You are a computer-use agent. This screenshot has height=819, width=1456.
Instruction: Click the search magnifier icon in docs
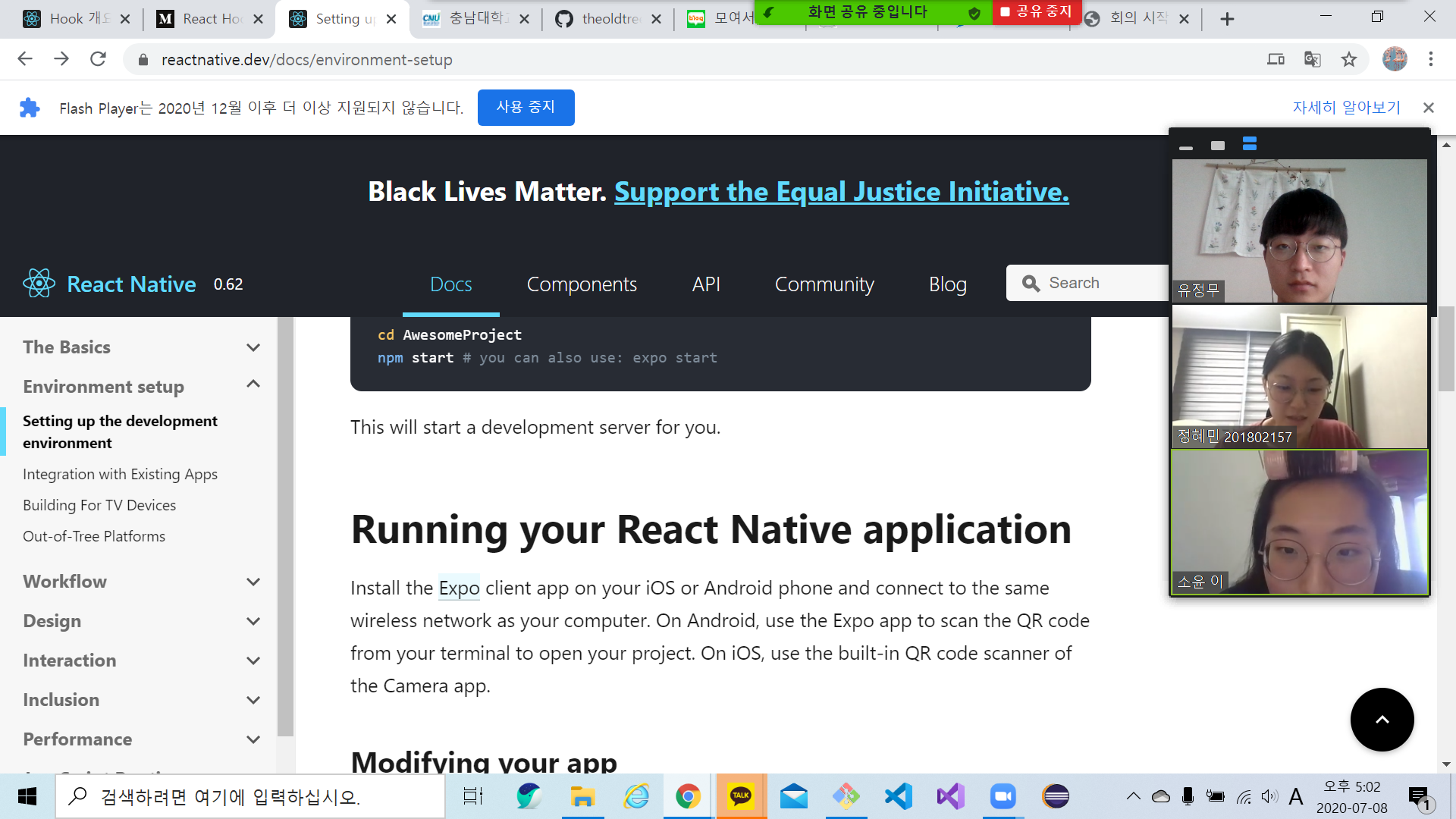(x=1031, y=284)
